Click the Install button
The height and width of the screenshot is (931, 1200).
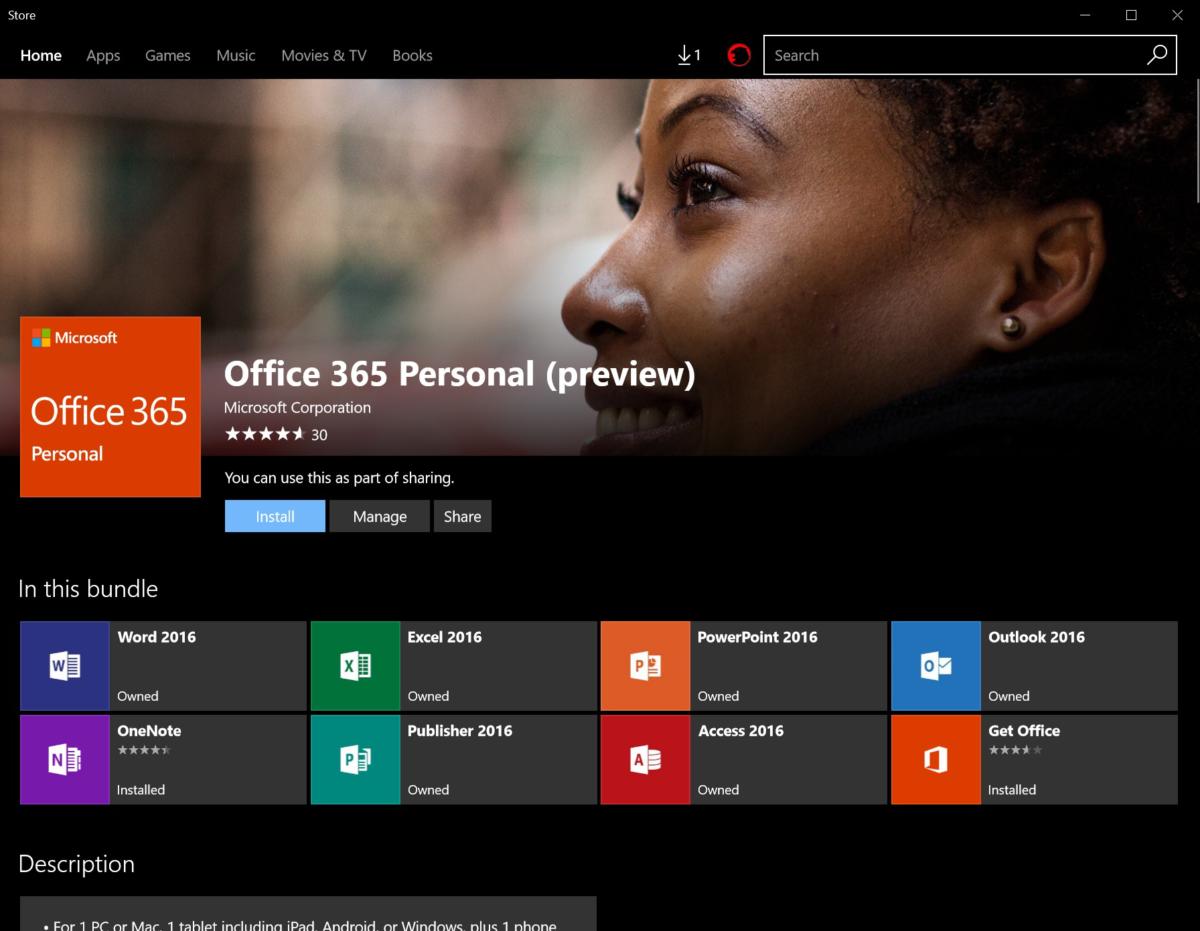point(275,516)
